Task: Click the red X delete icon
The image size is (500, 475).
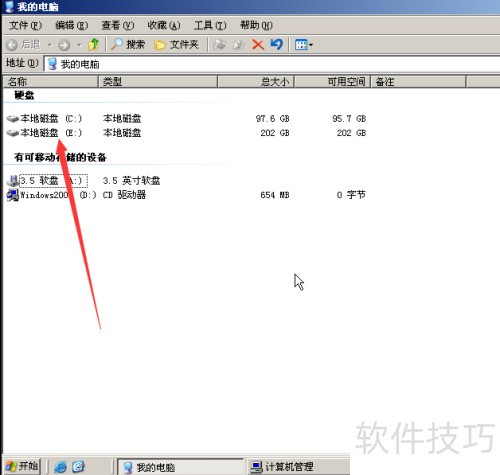Action: click(258, 45)
